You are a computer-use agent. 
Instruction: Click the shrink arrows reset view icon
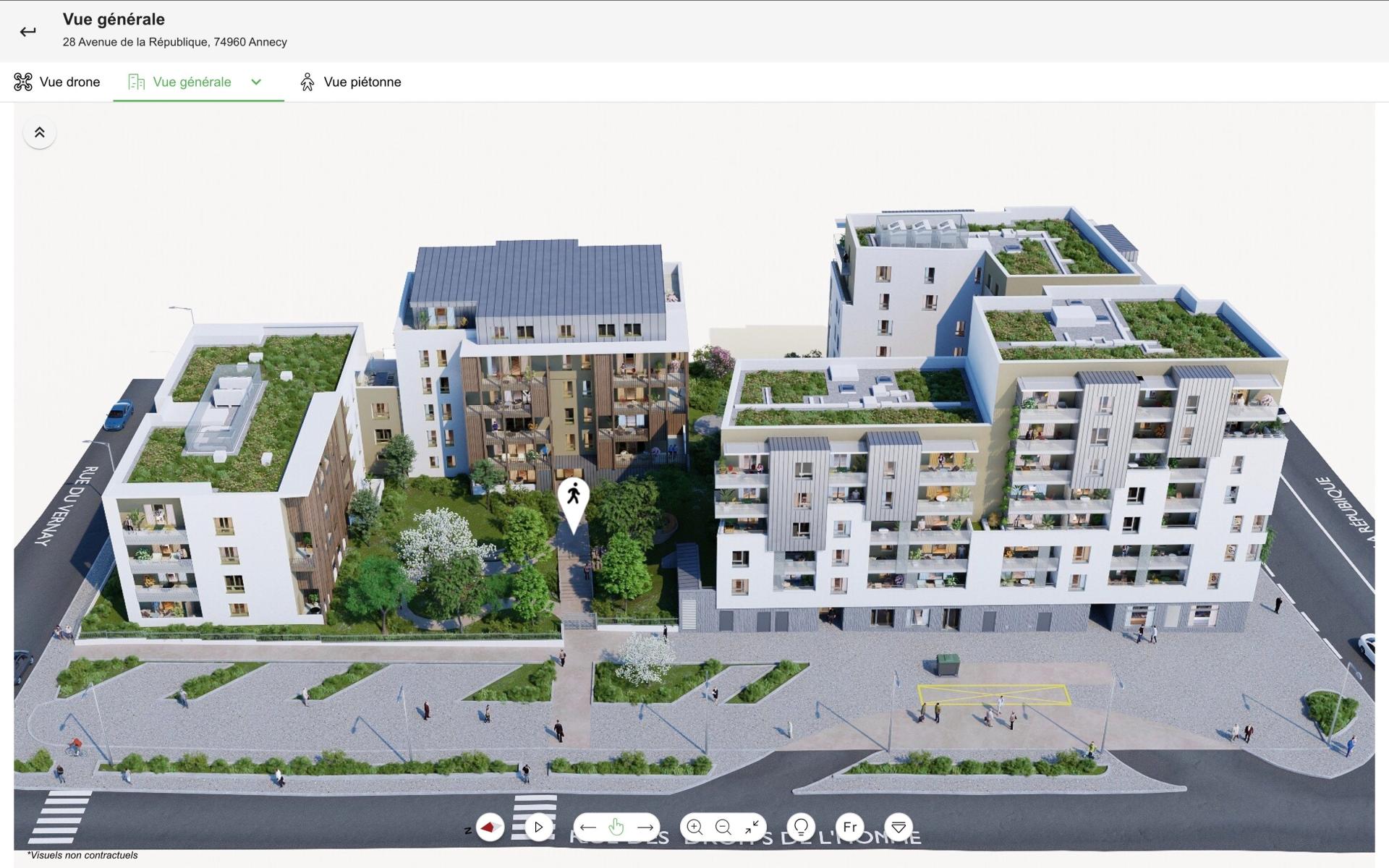[752, 827]
